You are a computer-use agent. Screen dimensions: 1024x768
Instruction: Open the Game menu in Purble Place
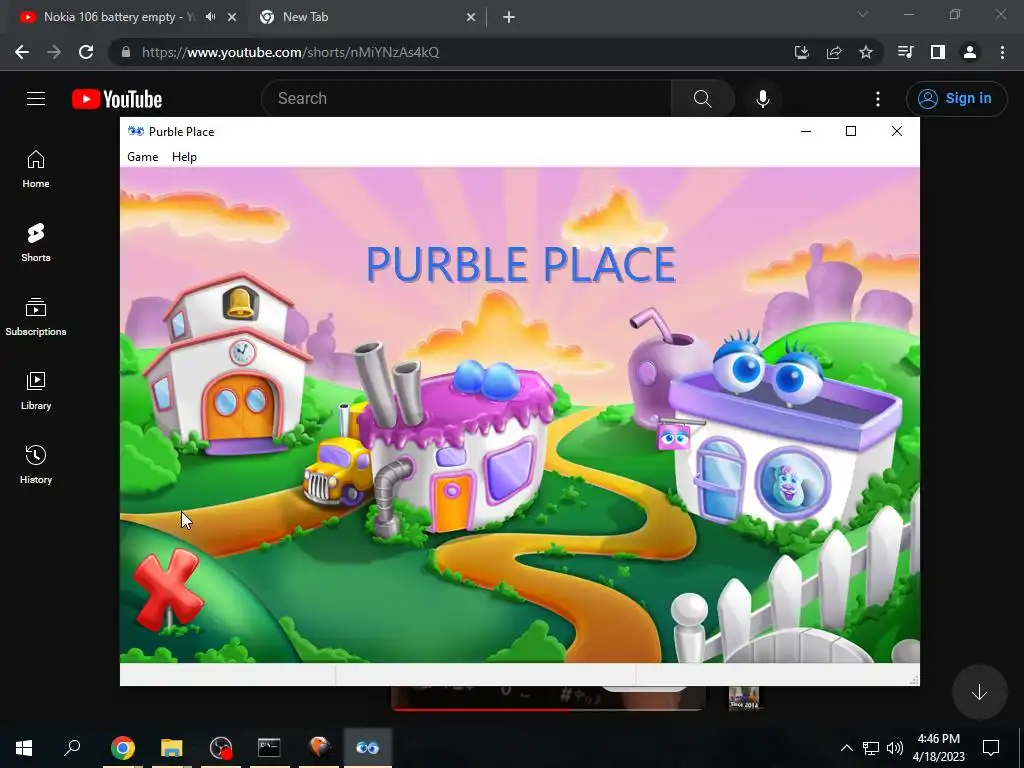point(142,157)
